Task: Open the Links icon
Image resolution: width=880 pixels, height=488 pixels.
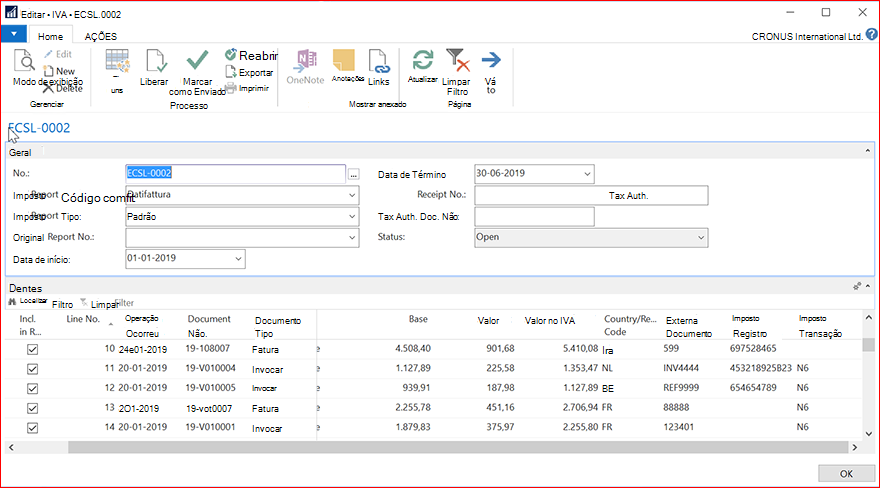Action: pos(379,62)
